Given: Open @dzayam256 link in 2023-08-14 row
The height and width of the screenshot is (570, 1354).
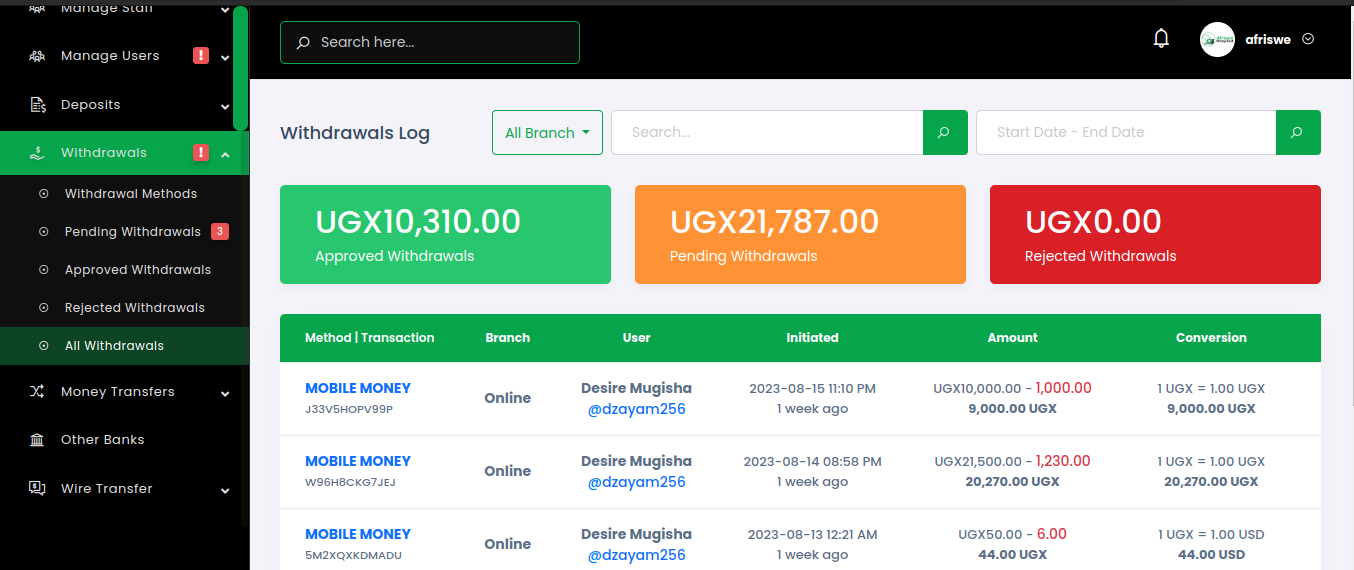Looking at the screenshot, I should pos(637,482).
